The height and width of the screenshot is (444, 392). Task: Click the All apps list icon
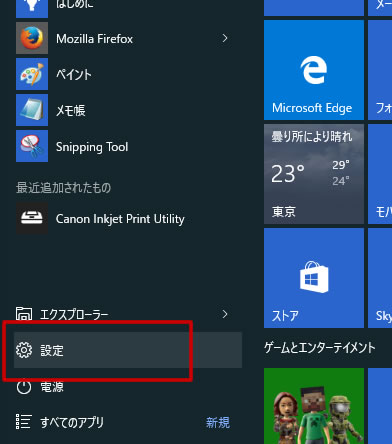coord(24,422)
